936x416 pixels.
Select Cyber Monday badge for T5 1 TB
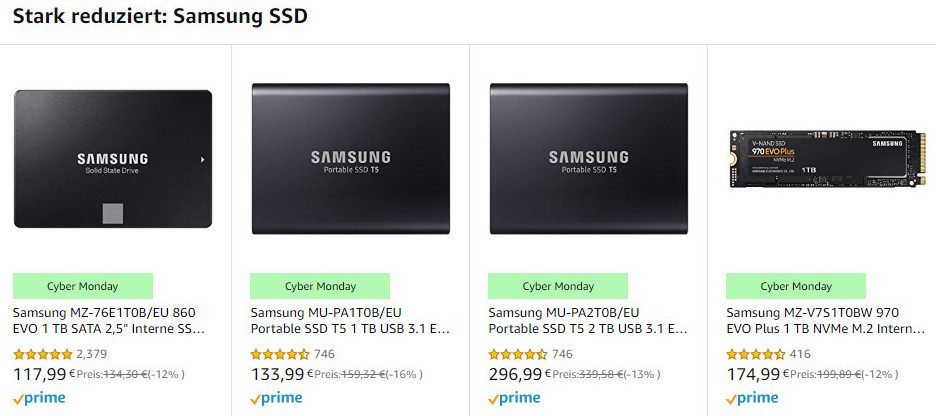[320, 286]
